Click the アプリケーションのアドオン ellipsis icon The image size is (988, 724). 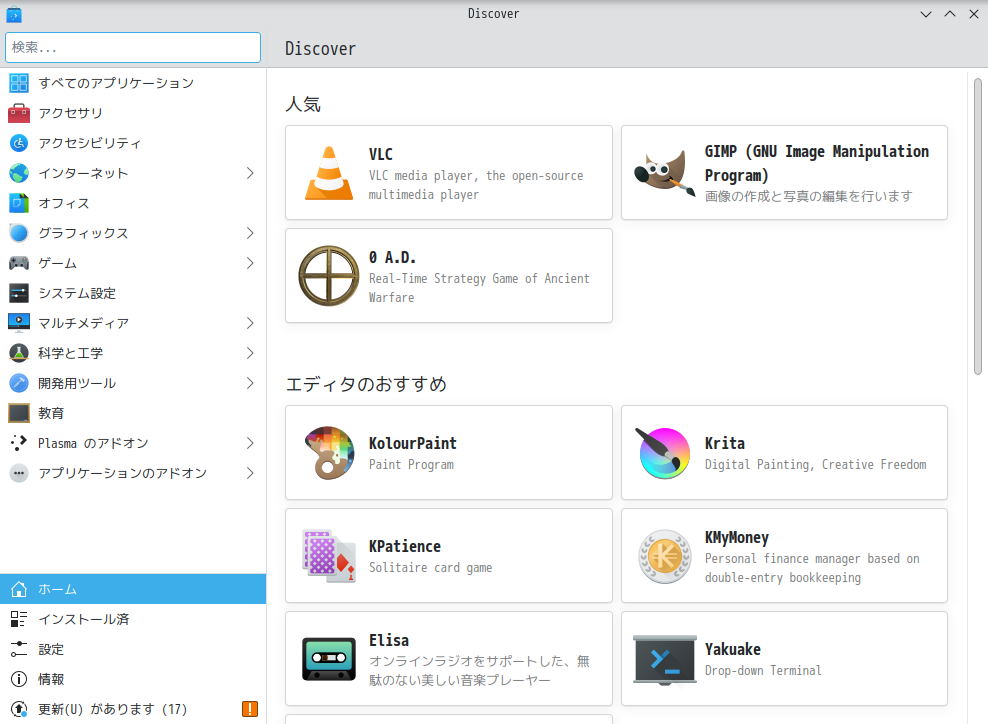[19, 473]
